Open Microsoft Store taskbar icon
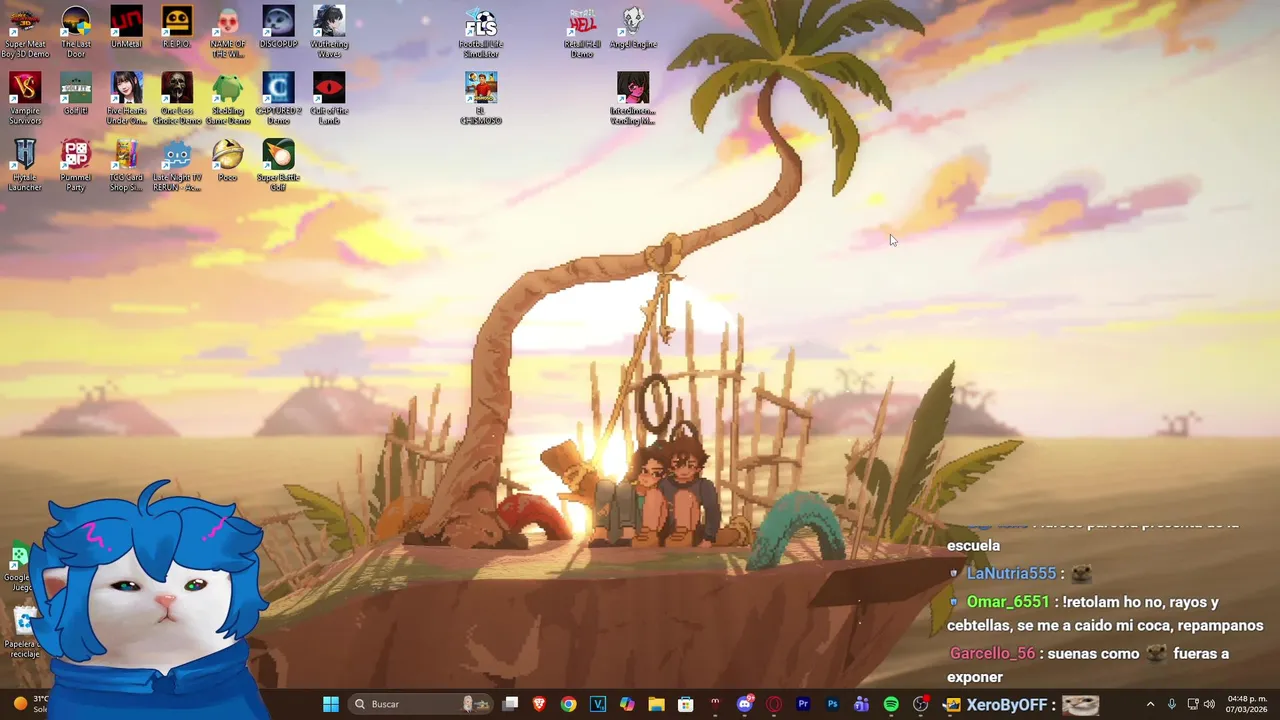This screenshot has width=1280, height=720. click(686, 704)
